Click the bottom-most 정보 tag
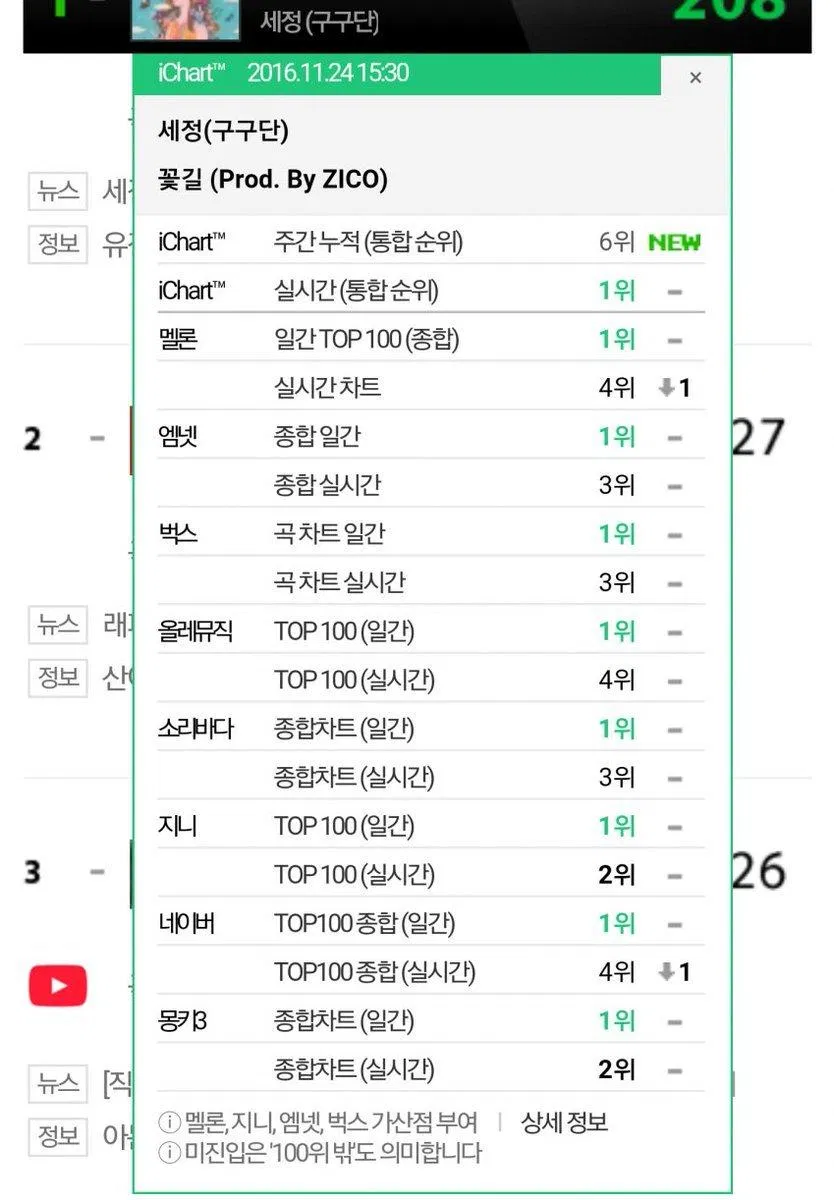Viewport: 834px width, 1200px height. [x=58, y=1135]
